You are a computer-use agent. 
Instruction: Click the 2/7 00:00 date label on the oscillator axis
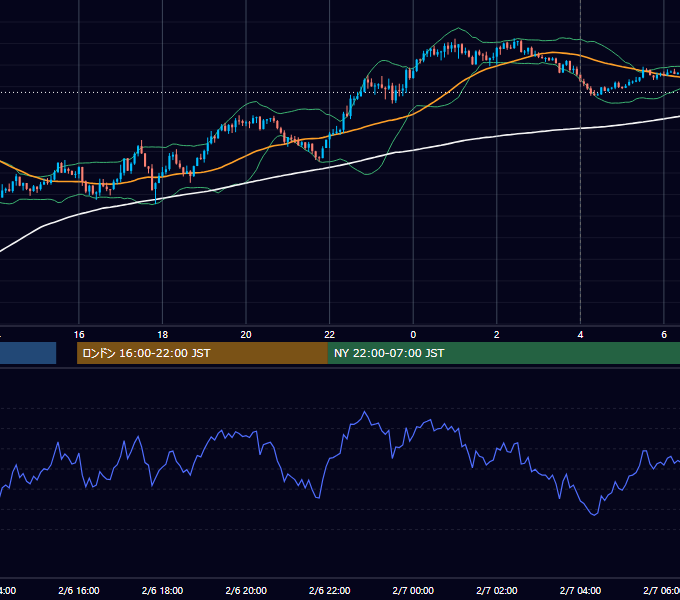(x=413, y=590)
